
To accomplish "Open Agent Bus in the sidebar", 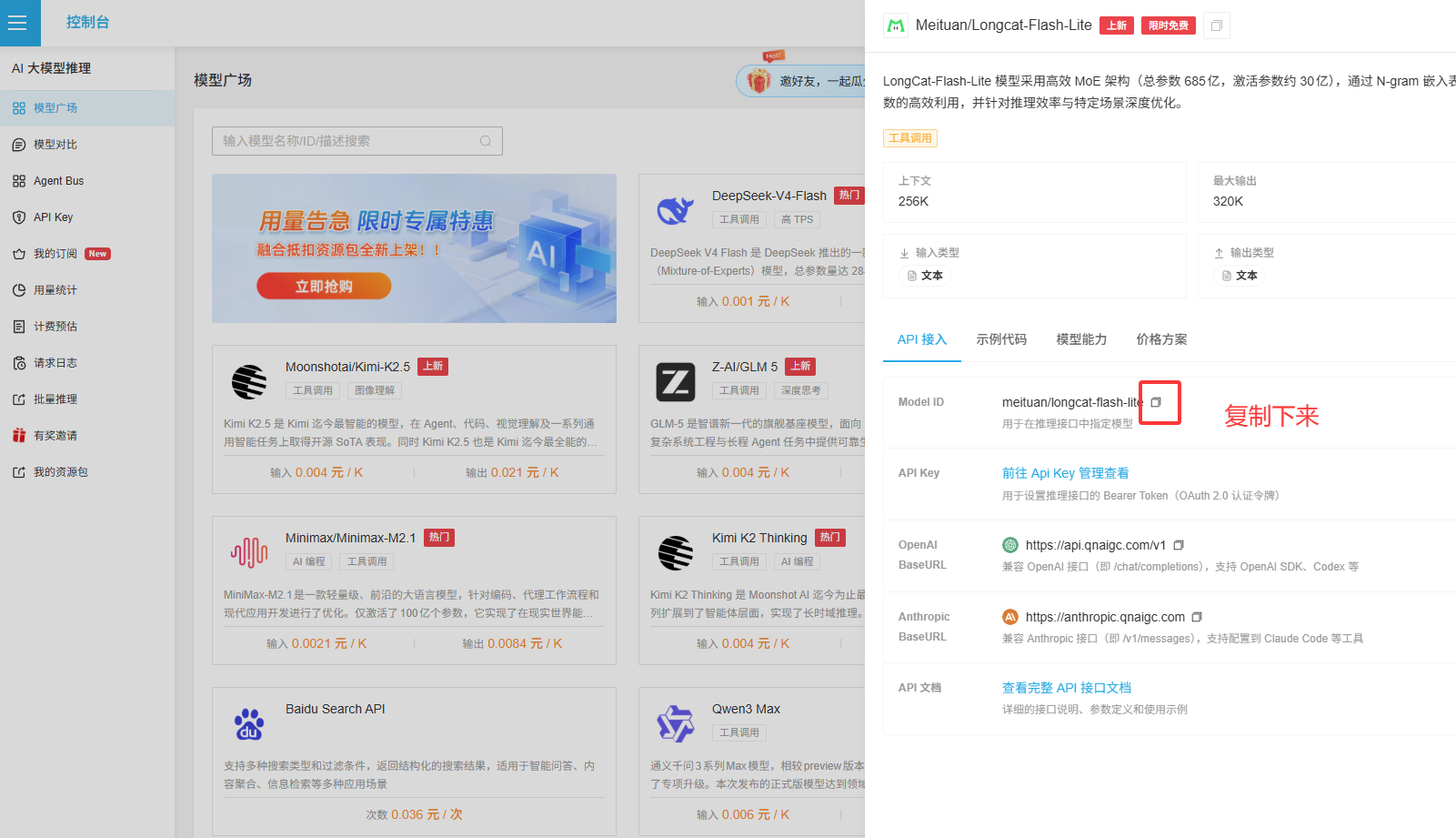I will click(x=87, y=181).
